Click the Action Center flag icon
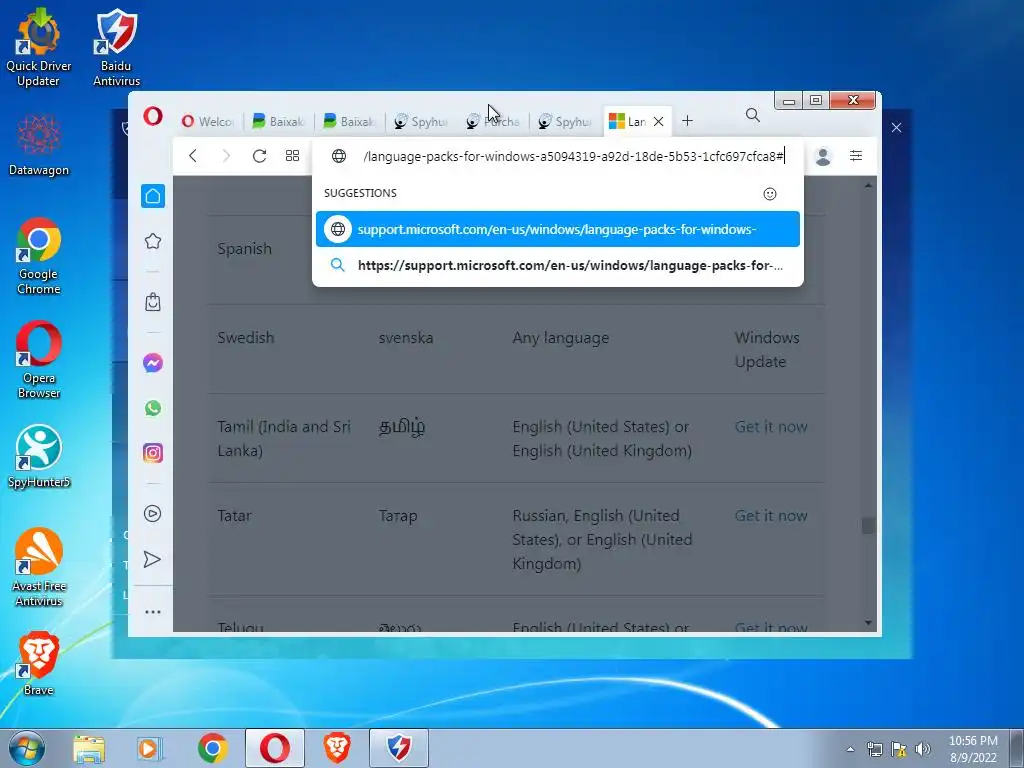Viewport: 1024px width, 768px height. [x=899, y=749]
